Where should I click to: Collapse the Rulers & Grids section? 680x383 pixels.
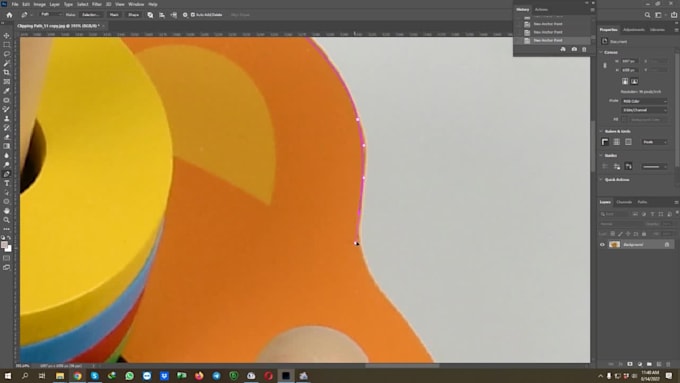point(601,131)
